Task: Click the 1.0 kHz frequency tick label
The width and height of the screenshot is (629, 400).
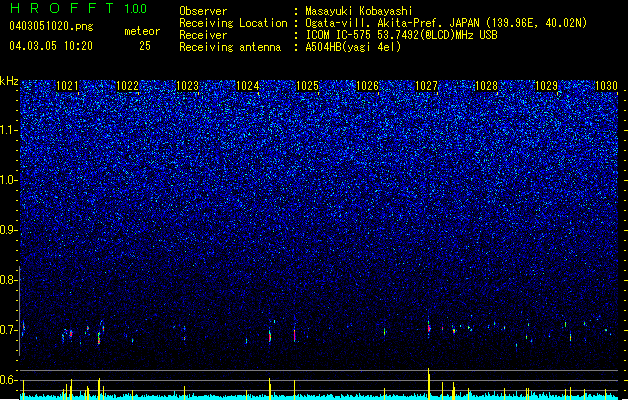Action: (x=9, y=180)
